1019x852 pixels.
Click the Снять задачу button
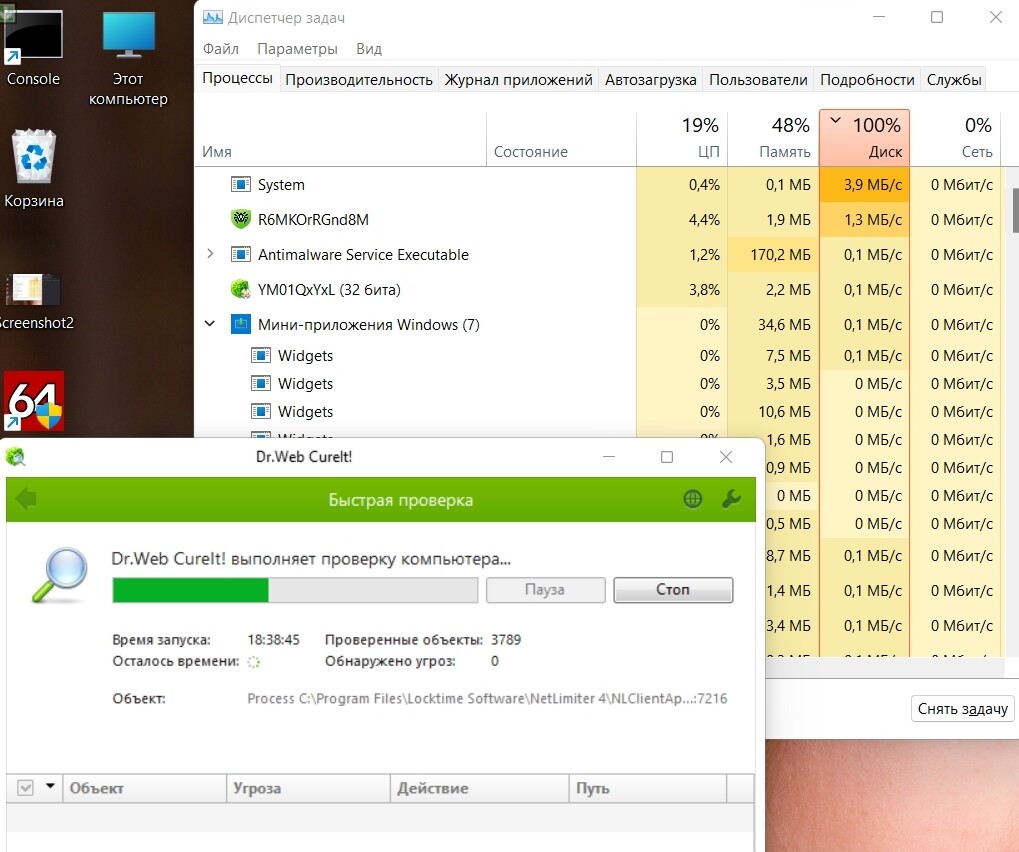pos(962,708)
